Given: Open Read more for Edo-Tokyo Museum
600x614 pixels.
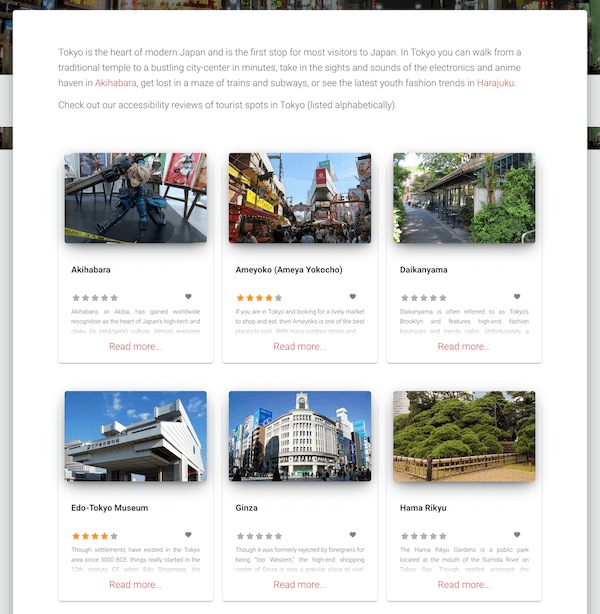Looking at the screenshot, I should [135, 585].
